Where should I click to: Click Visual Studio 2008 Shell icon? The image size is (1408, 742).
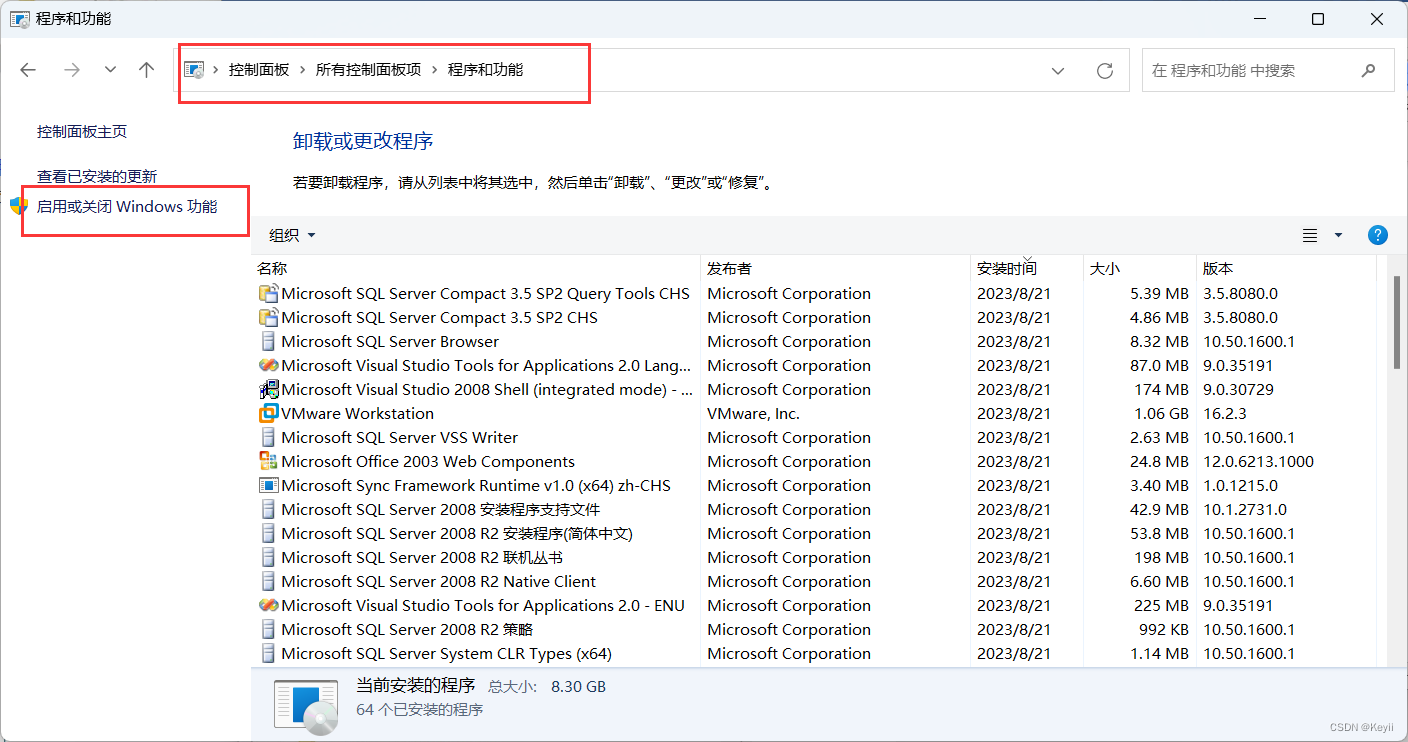click(x=268, y=390)
